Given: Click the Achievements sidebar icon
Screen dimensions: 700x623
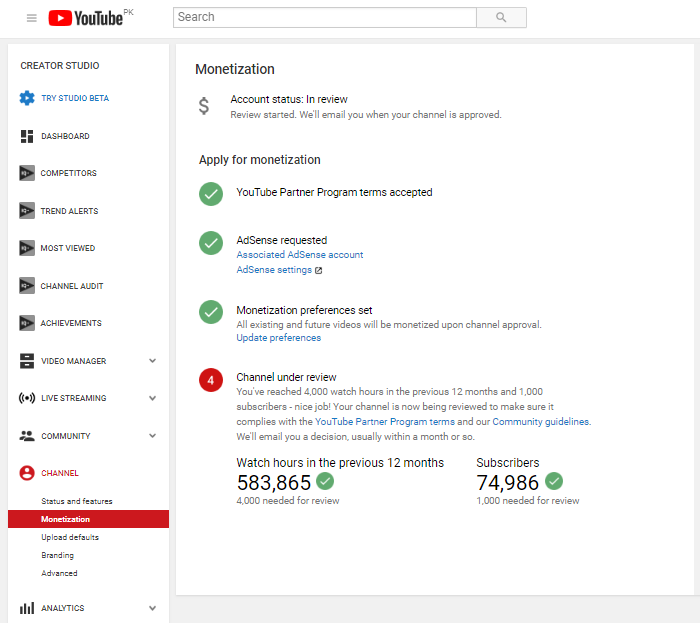Looking at the screenshot, I should tap(27, 323).
